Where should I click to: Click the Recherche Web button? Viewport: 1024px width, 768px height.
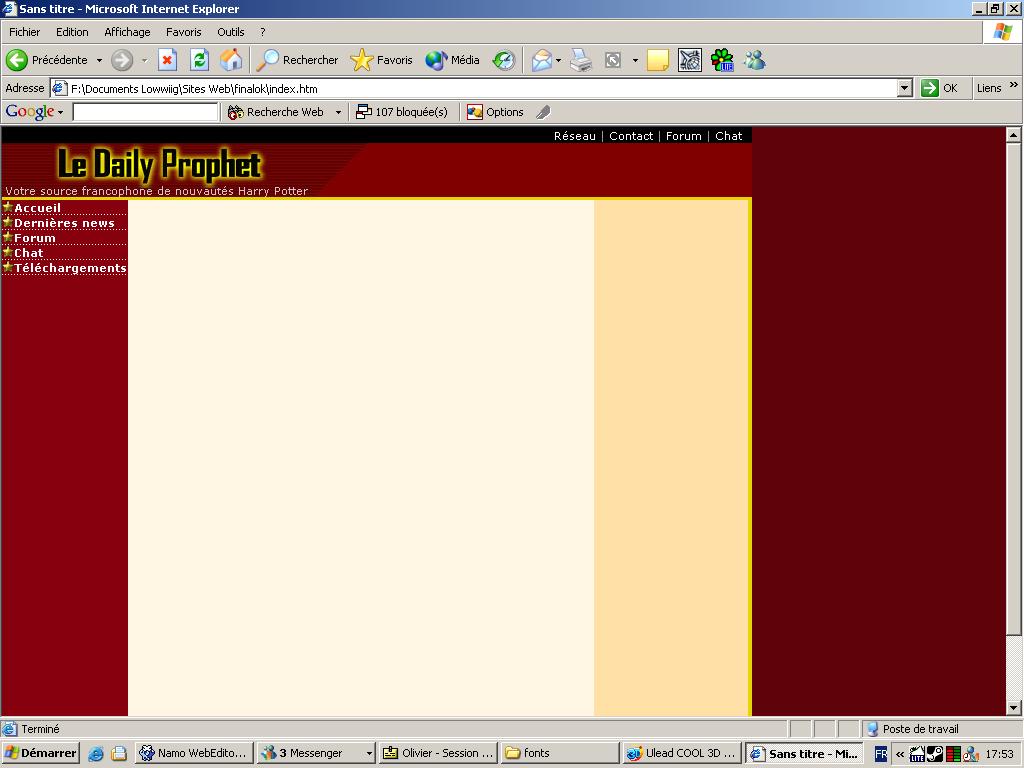click(276, 112)
